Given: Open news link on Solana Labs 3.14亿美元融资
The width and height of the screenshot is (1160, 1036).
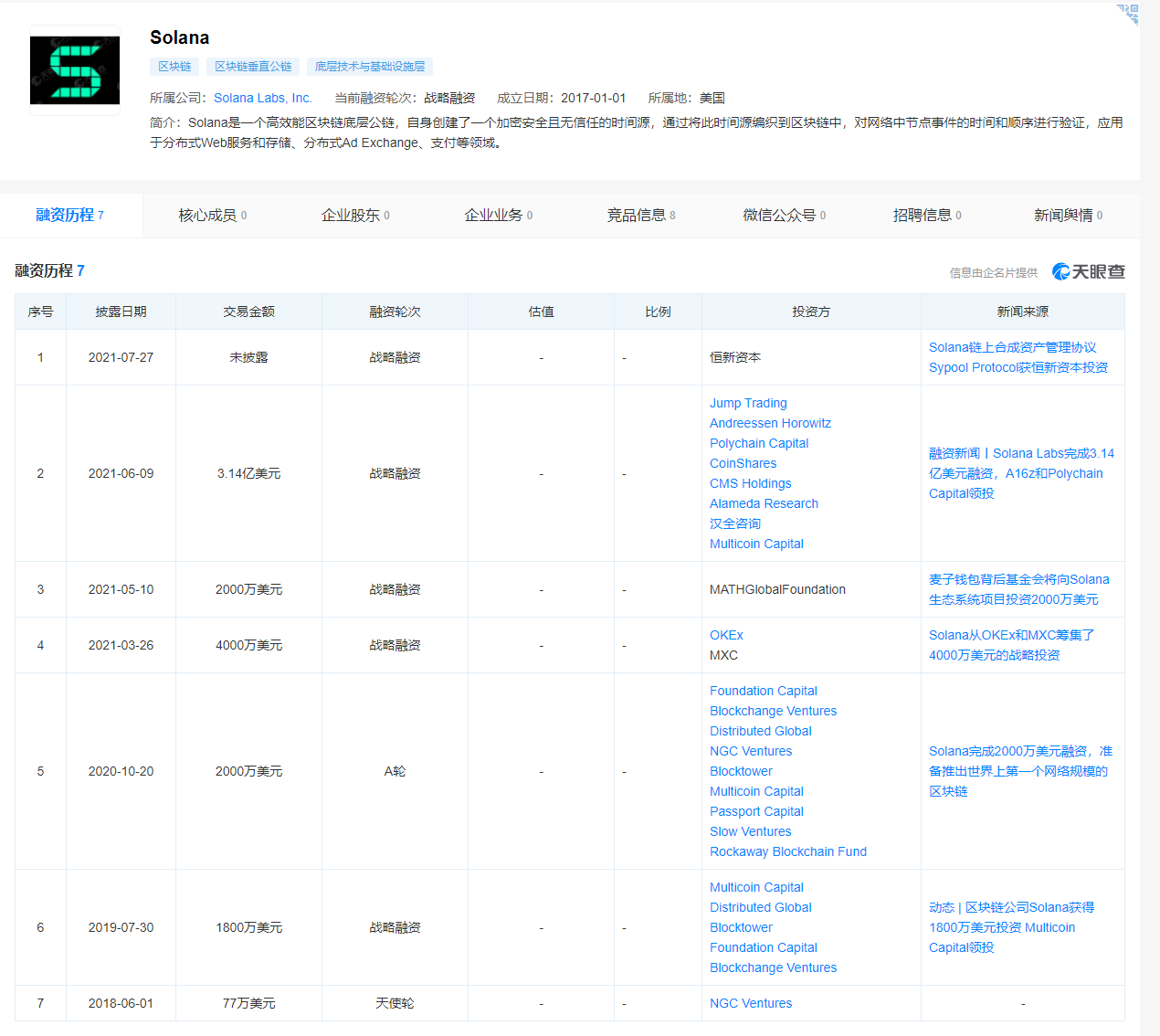Looking at the screenshot, I should click(x=1021, y=473).
